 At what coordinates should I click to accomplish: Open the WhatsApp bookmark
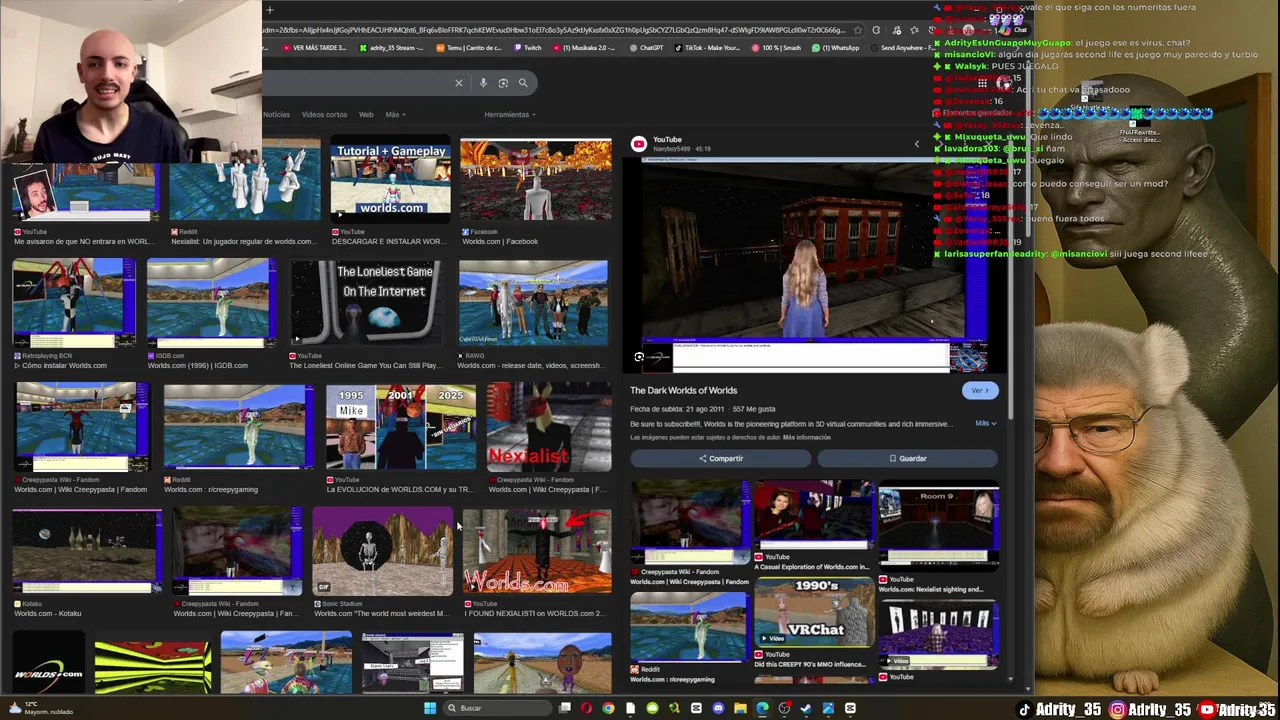pyautogui.click(x=836, y=48)
